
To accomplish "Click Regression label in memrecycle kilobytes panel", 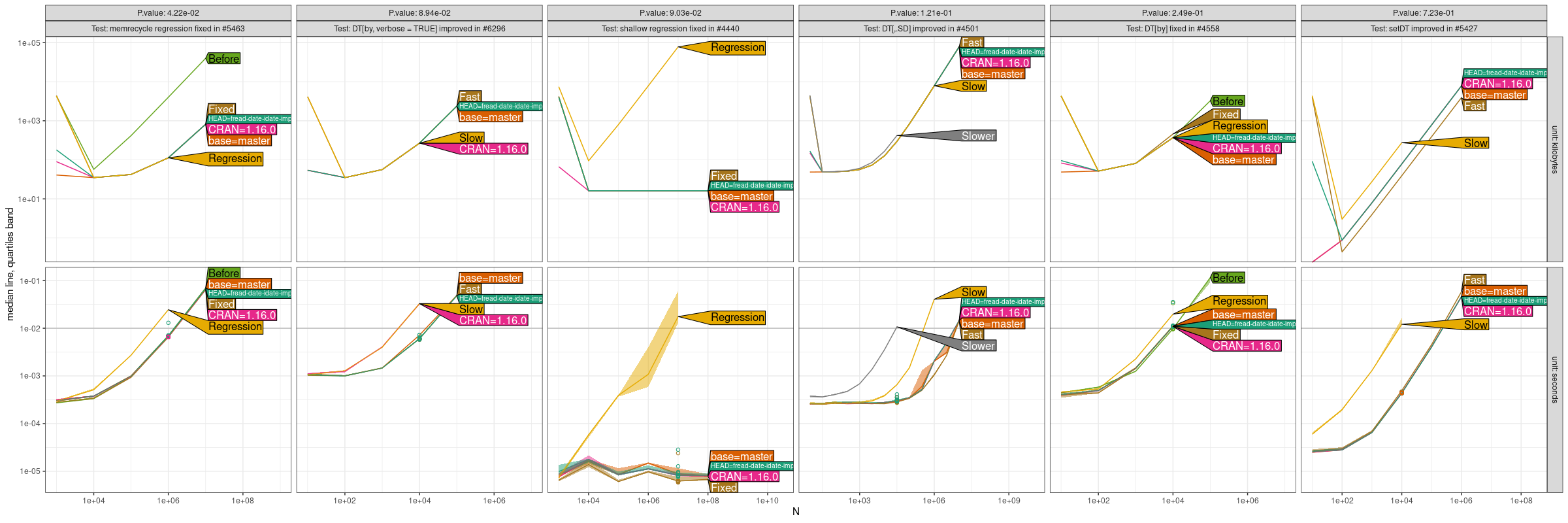I will (235, 159).
